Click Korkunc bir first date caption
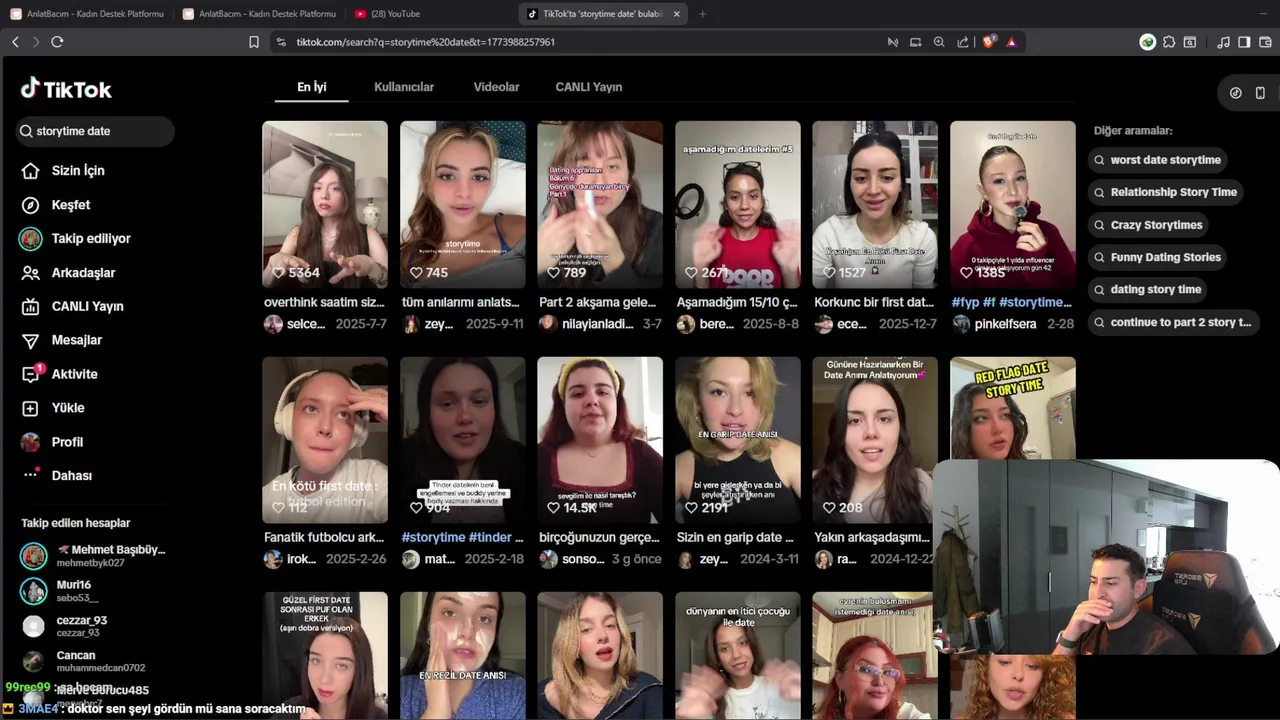1280x720 pixels. pos(875,302)
